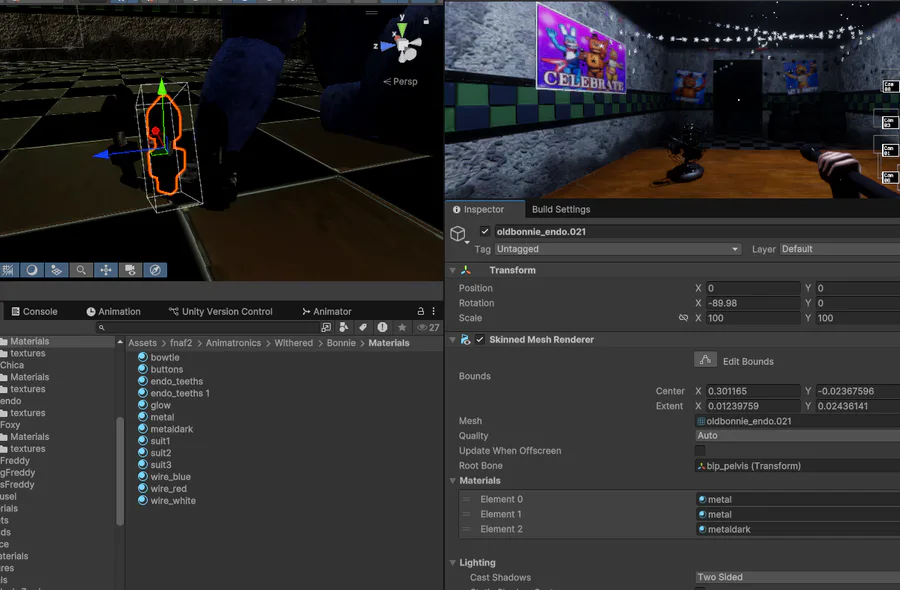This screenshot has height=590, width=900.
Task: Lock the scene view rotation padlock
Action: pyautogui.click(x=426, y=21)
